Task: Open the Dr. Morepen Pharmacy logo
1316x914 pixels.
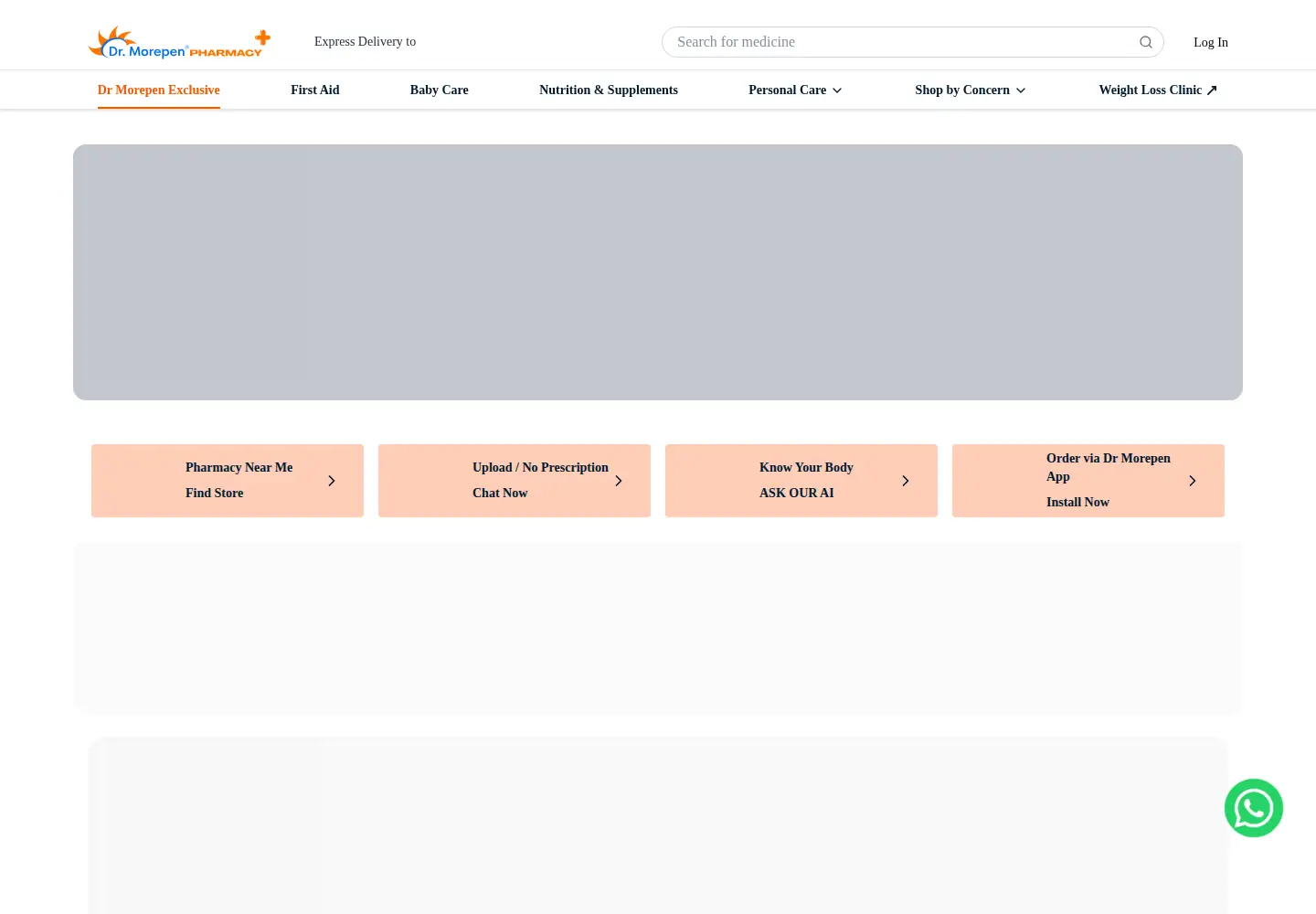Action: click(179, 42)
